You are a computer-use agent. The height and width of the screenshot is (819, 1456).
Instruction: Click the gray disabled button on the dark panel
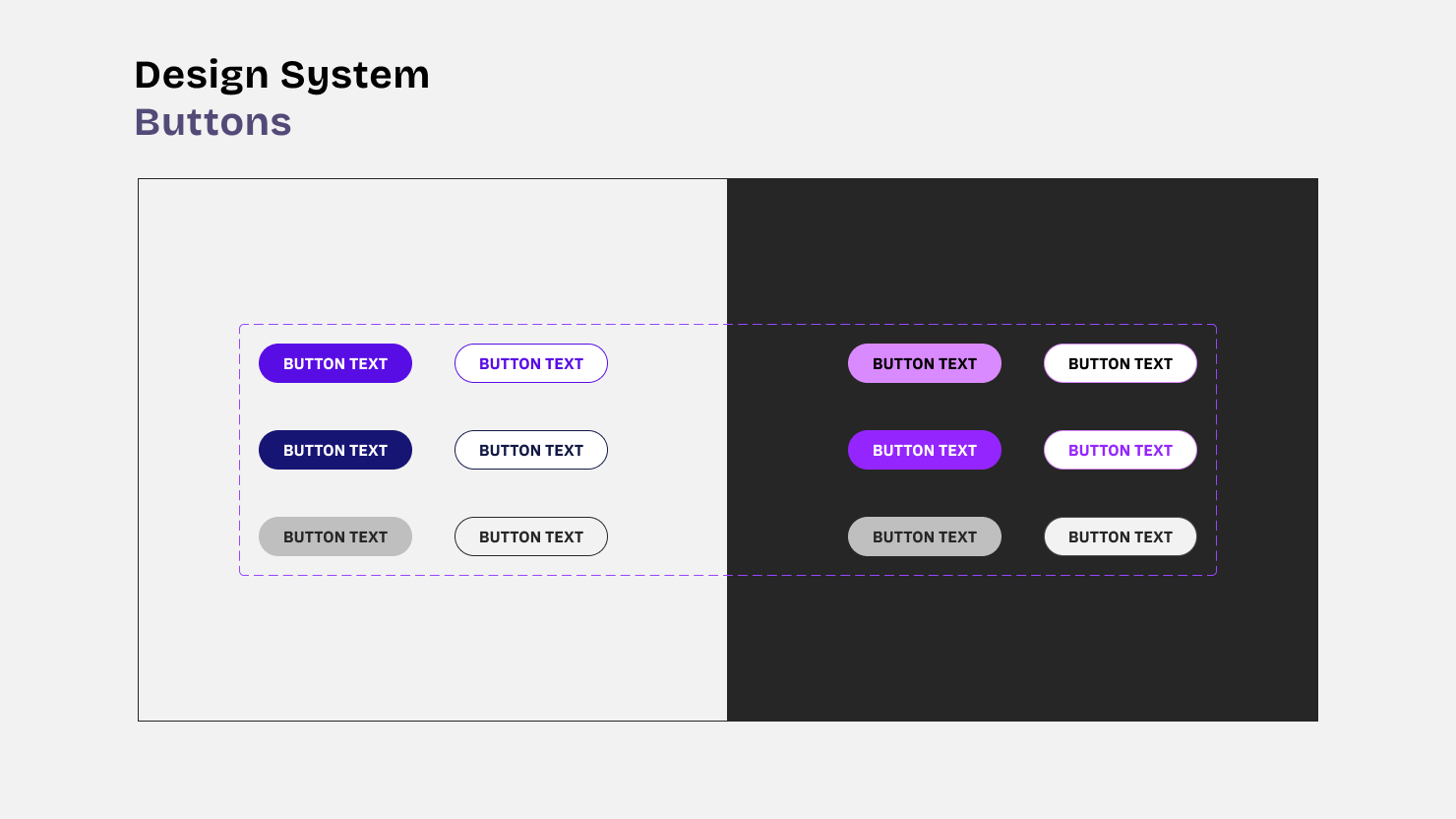tap(924, 535)
